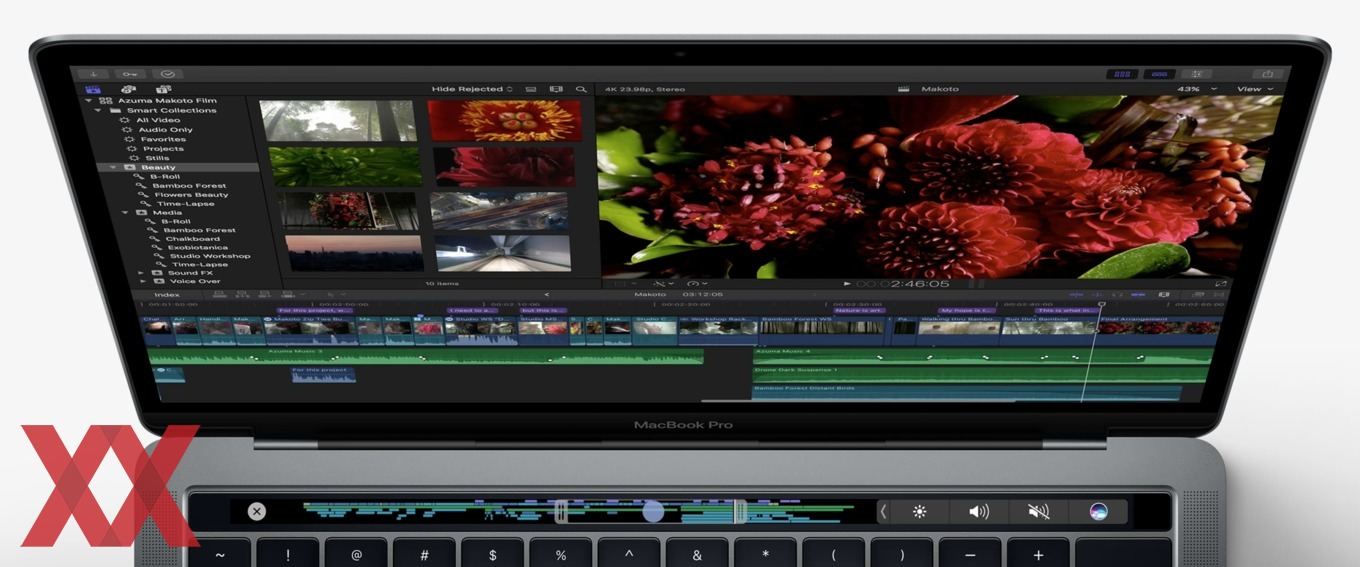Open Photos and Audio sidebar
The width and height of the screenshot is (1360, 567).
point(128,89)
